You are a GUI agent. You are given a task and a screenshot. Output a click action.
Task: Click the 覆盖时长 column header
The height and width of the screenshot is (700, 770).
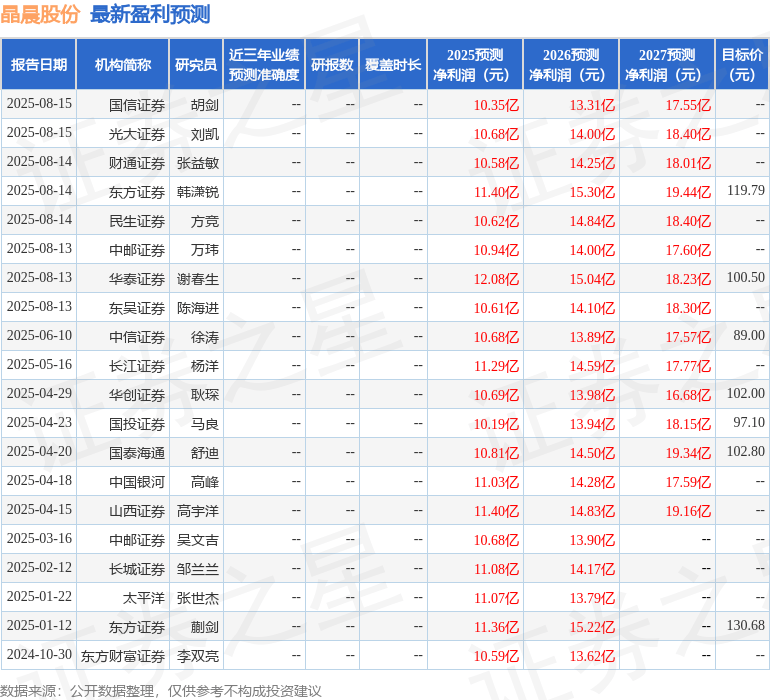click(x=393, y=65)
